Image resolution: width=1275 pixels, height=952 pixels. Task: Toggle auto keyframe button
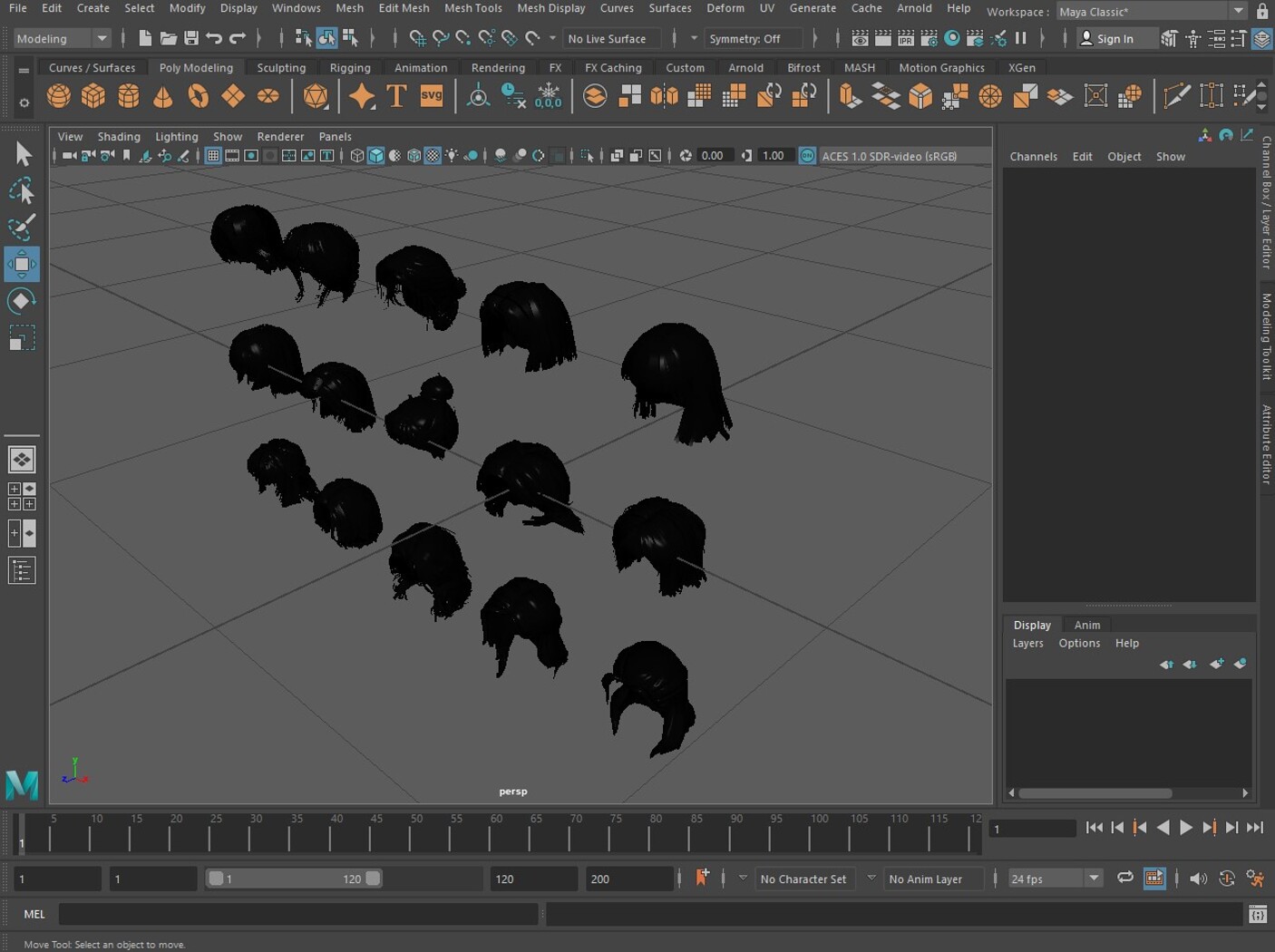click(1226, 879)
